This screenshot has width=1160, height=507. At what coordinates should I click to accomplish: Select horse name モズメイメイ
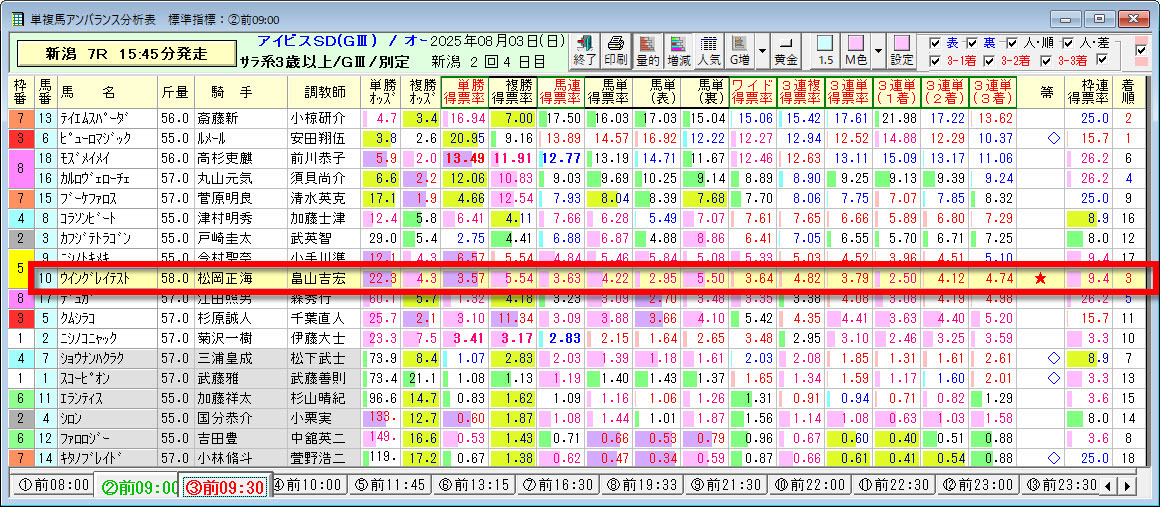pyautogui.click(x=87, y=158)
